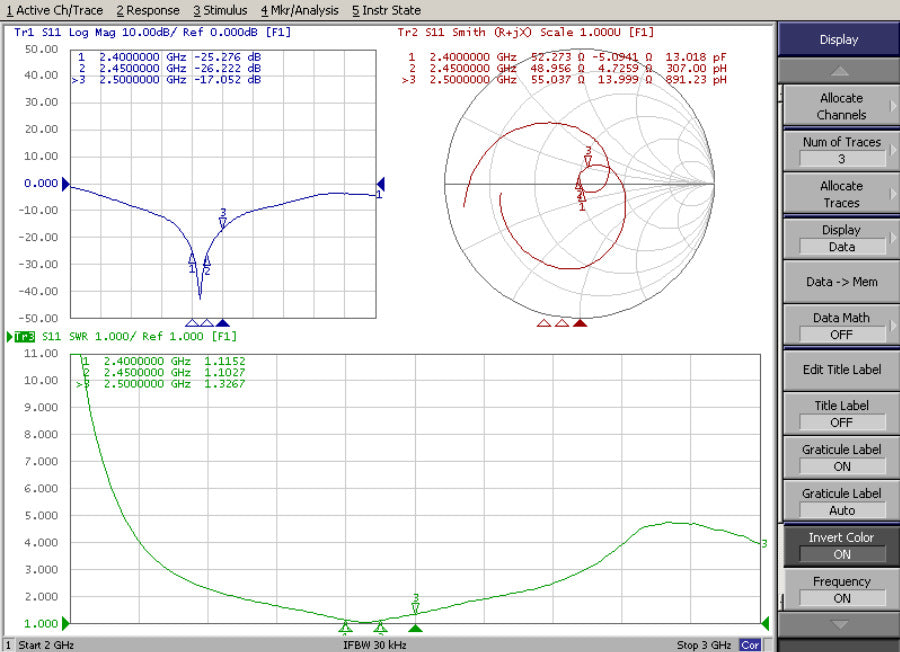
Task: Select active Tr3 S11 SWR trace title
Action: (125, 336)
